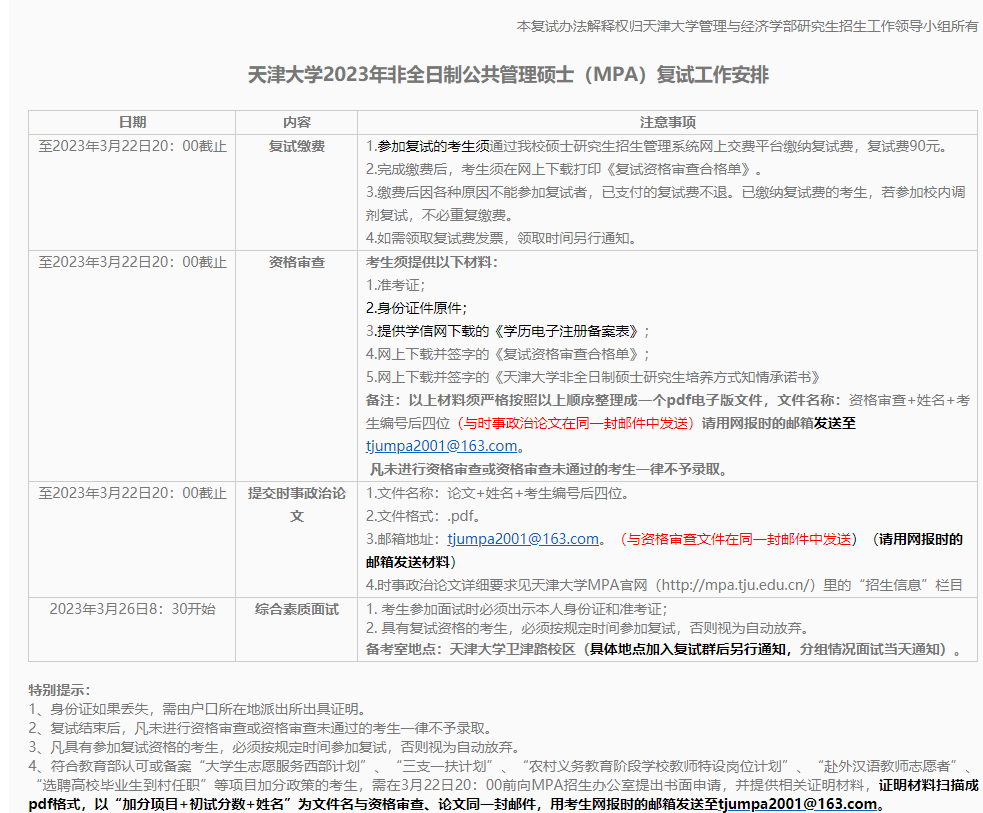This screenshot has width=983, height=813.
Task: Click the 复试缴费 cell
Action: [297, 146]
